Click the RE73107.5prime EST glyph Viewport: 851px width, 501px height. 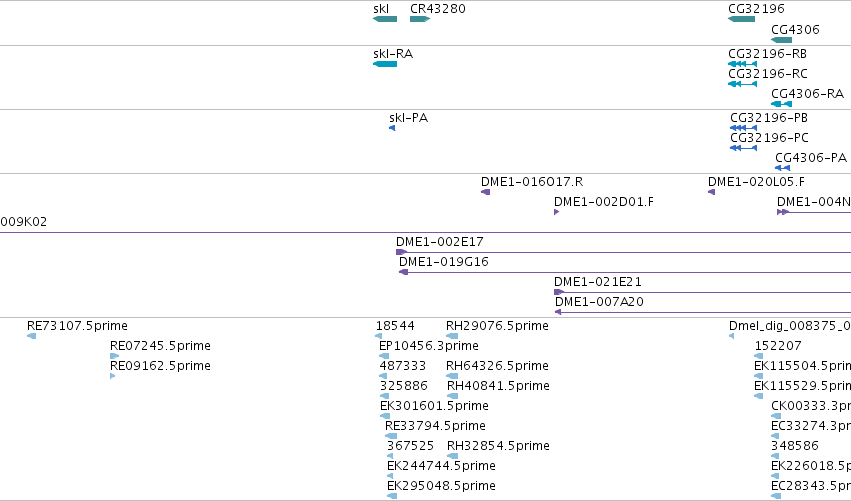pos(31,337)
